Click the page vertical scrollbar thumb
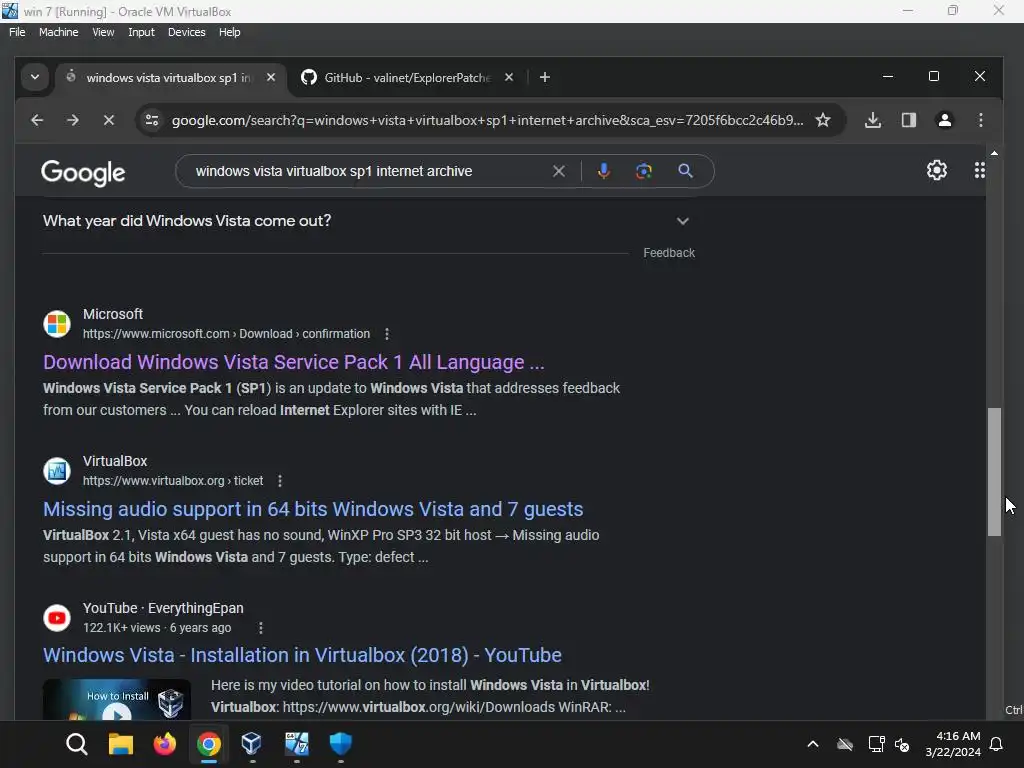 (x=994, y=472)
